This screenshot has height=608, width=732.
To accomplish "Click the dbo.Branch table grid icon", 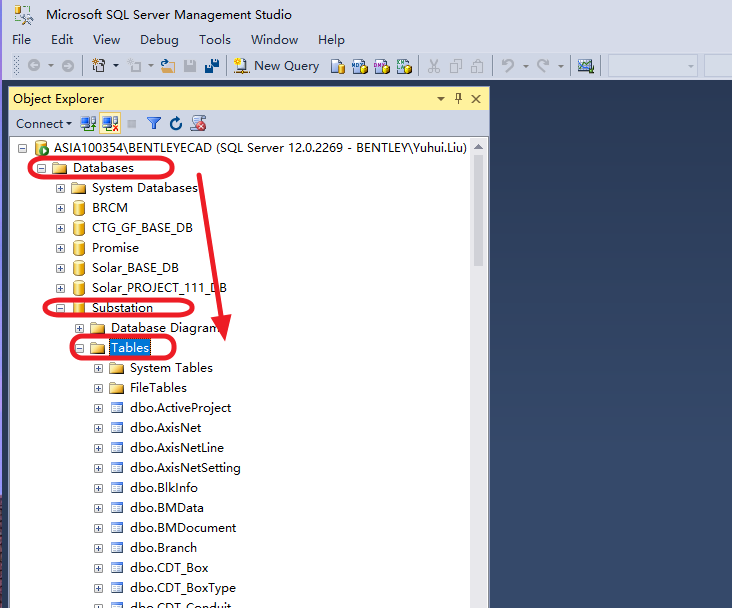I will pos(117,548).
